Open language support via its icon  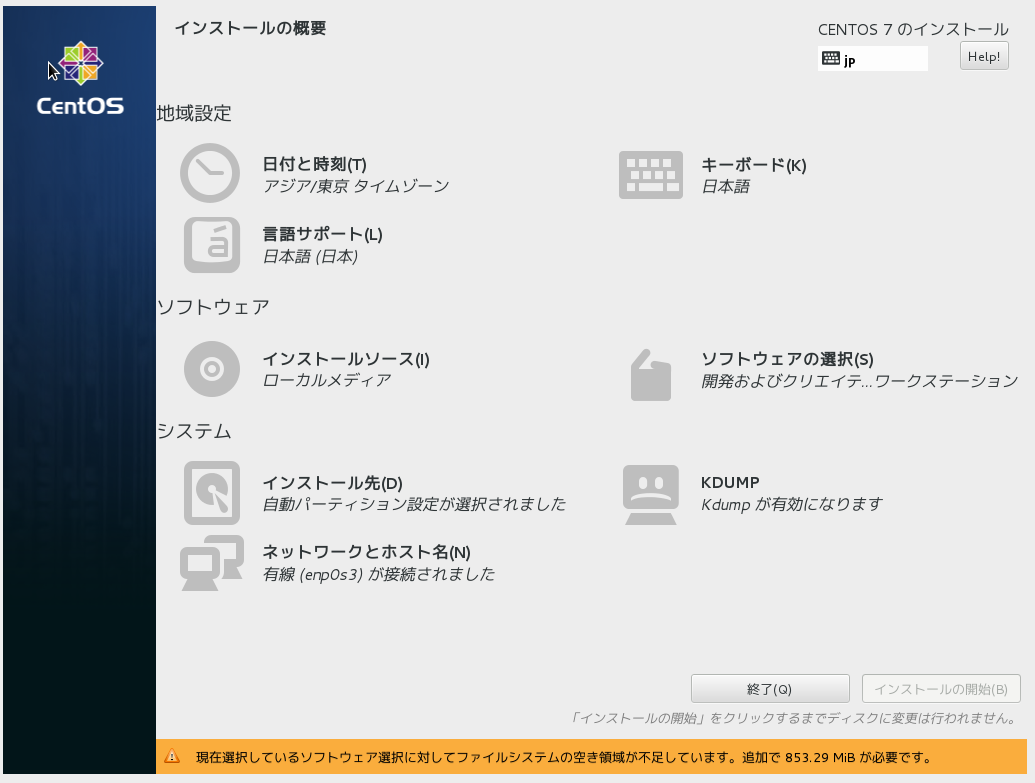coord(210,244)
